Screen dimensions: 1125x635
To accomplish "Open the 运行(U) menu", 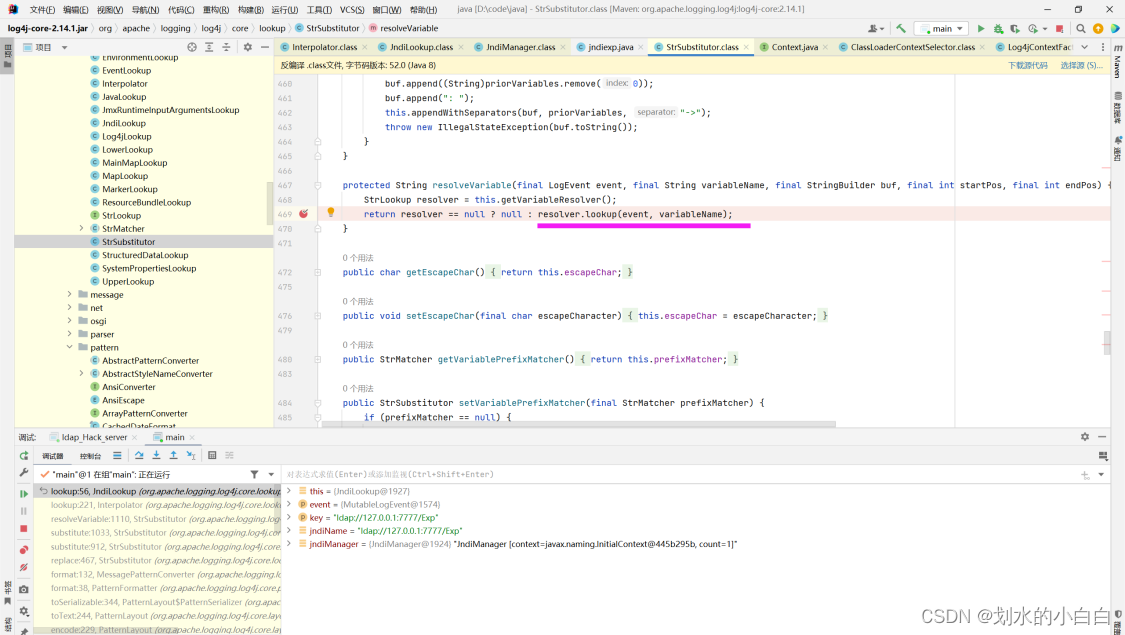I will click(x=284, y=9).
